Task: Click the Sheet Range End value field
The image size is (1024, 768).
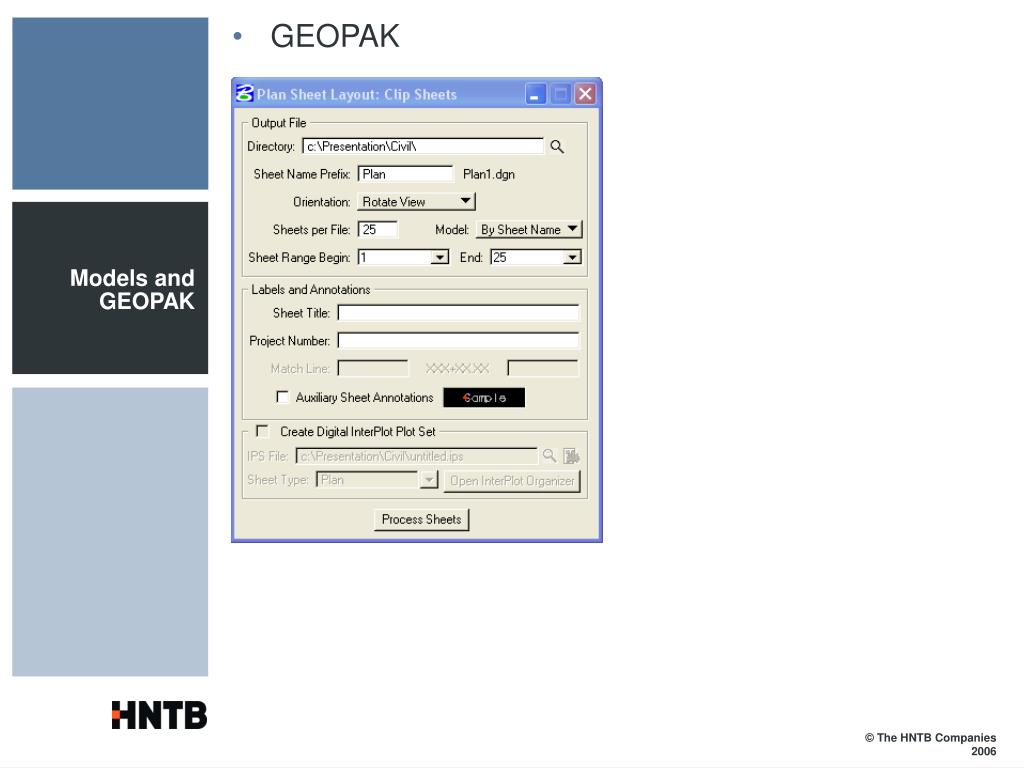Action: coord(527,257)
